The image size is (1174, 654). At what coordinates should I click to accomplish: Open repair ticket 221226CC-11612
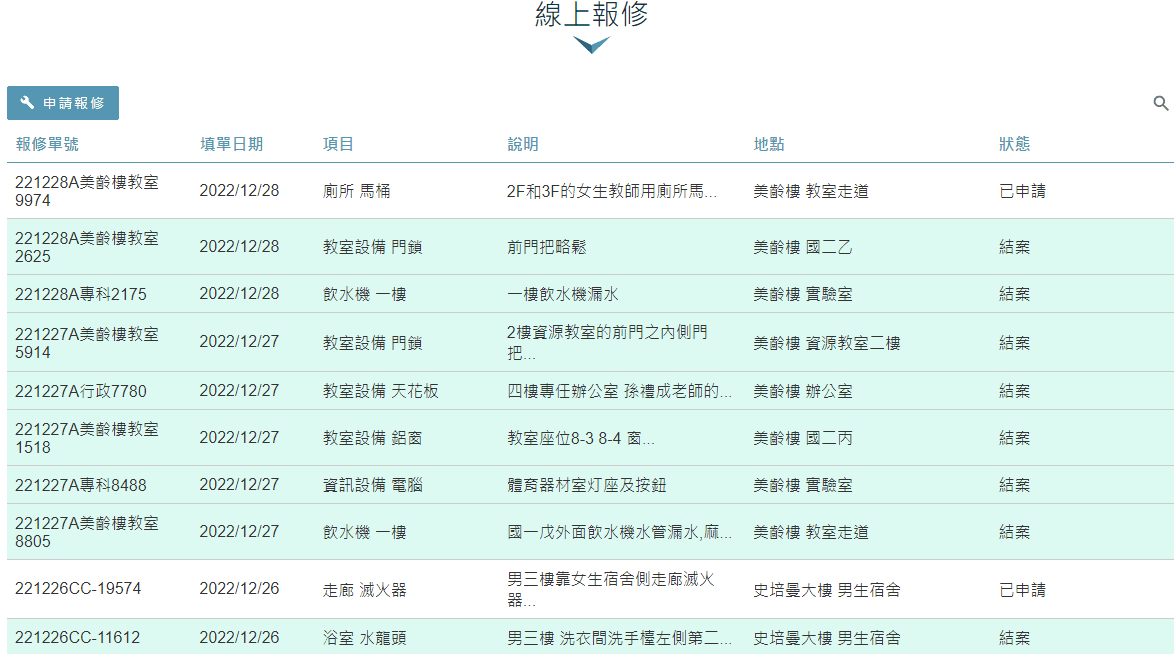(x=77, y=638)
